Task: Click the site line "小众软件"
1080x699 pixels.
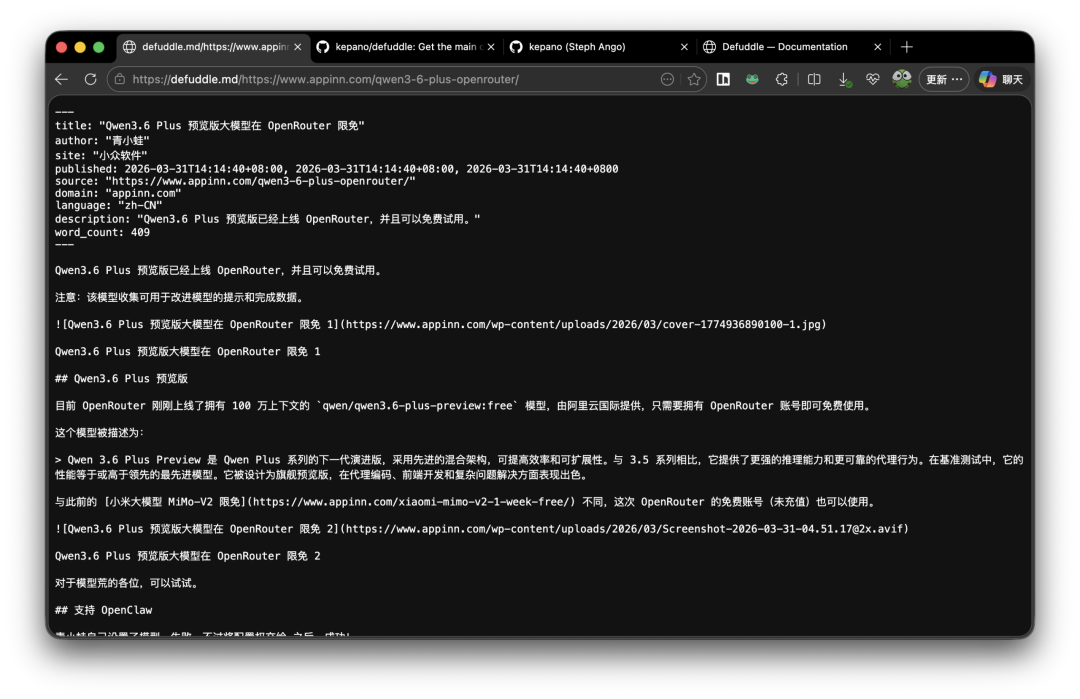Action: coord(101,156)
